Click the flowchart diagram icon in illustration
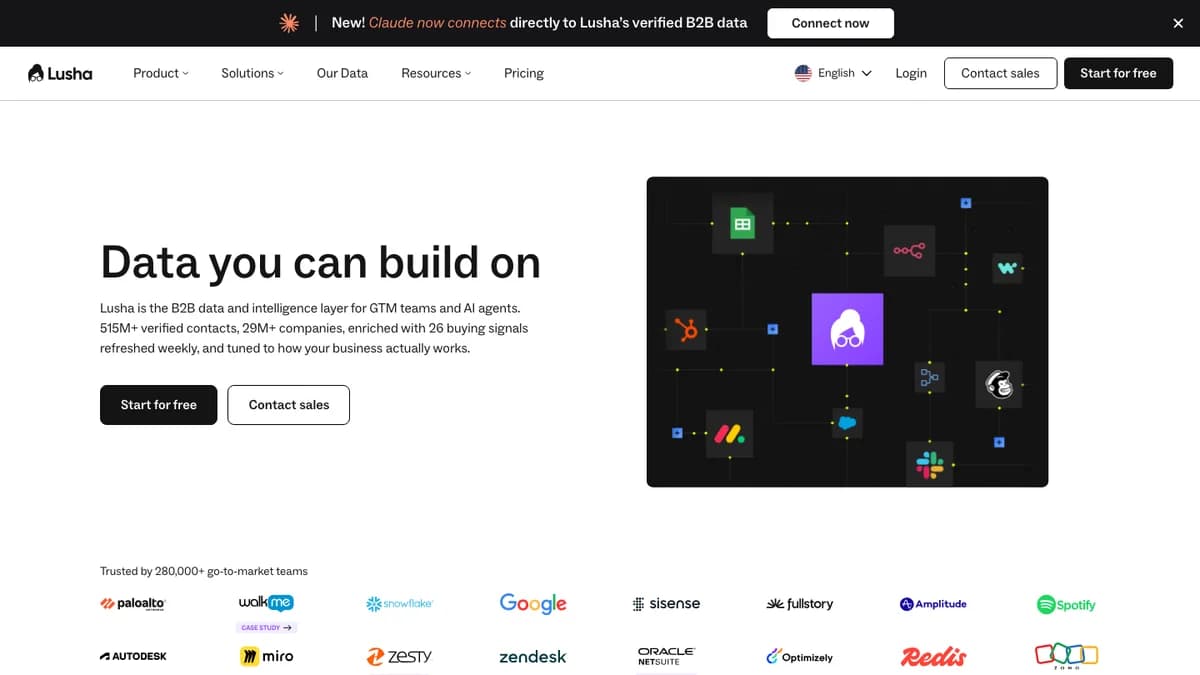The height and width of the screenshot is (675, 1200). 930,377
